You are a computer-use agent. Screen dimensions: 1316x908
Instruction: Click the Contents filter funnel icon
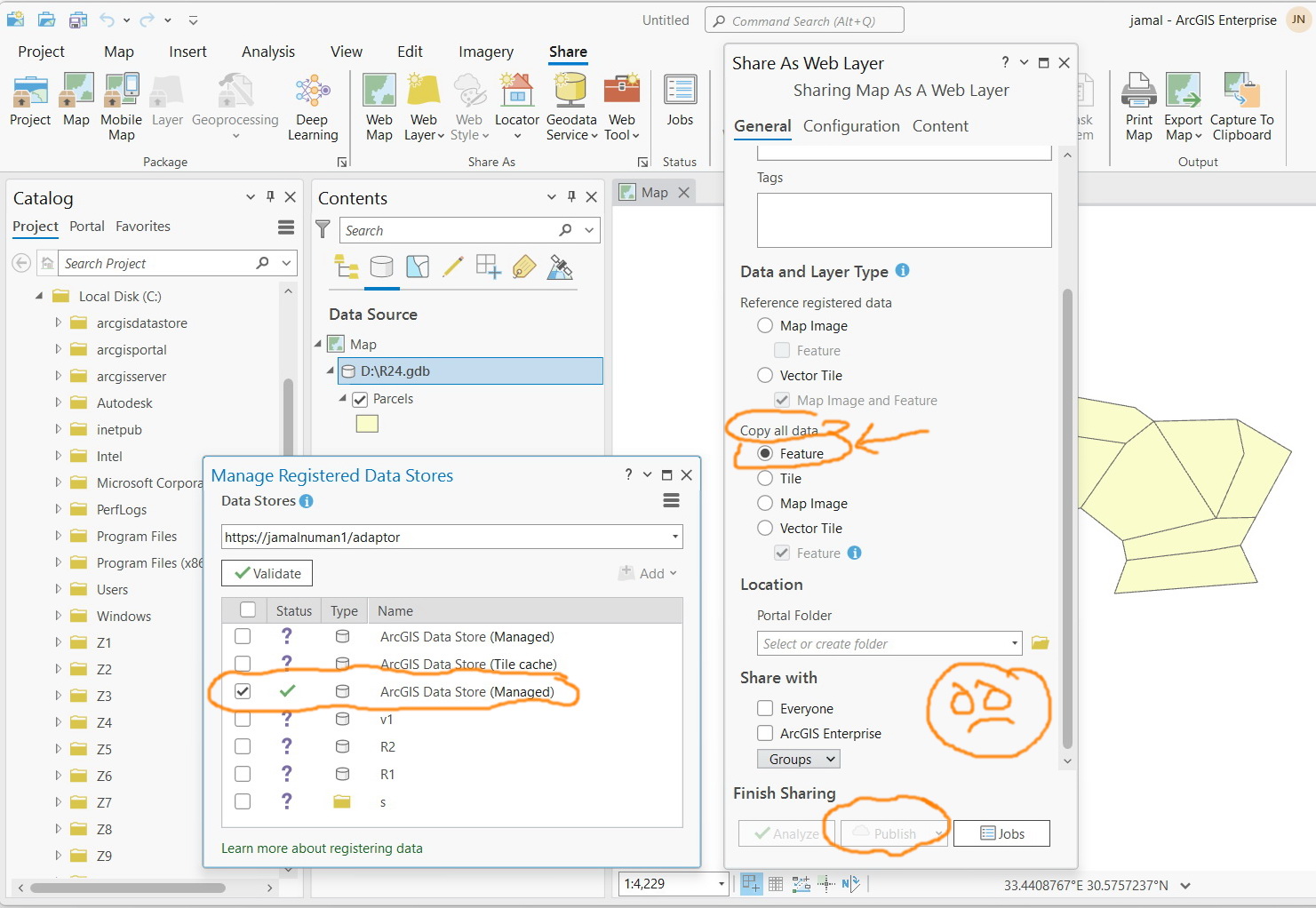point(323,230)
